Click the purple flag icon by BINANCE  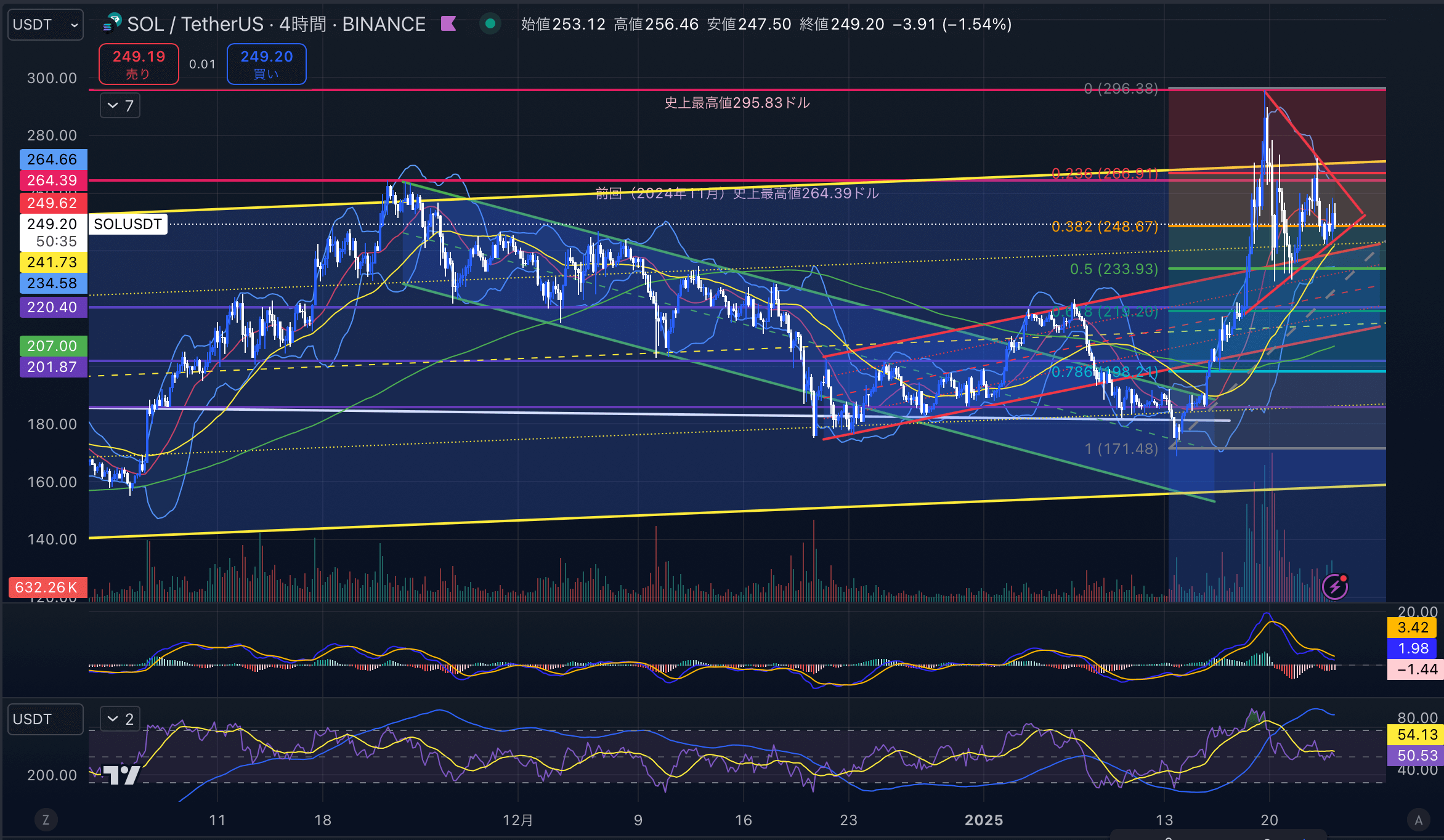point(448,24)
